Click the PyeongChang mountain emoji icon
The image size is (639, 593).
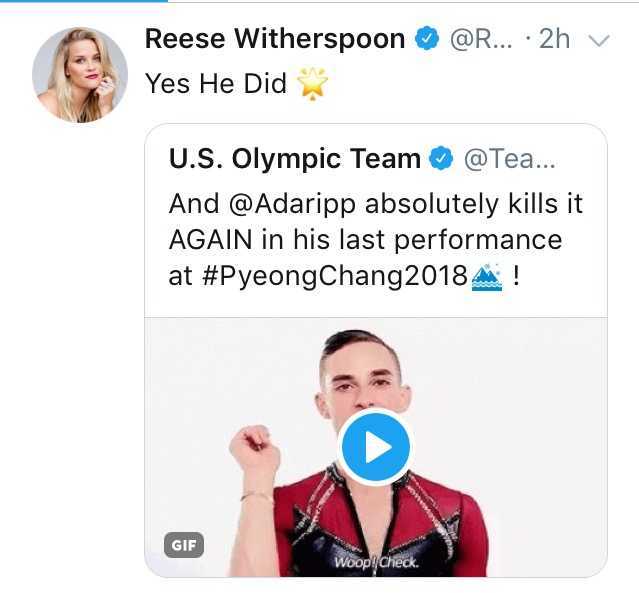[486, 277]
